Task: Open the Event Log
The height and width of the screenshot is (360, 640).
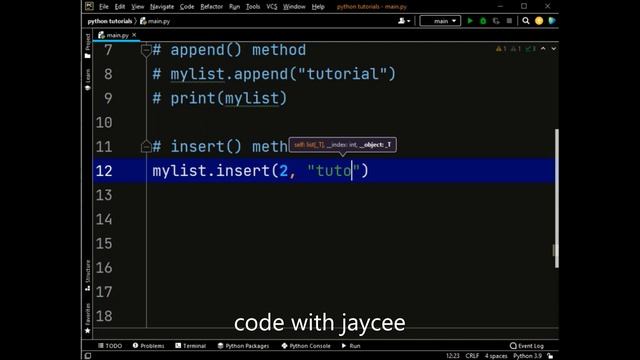Action: [x=527, y=346]
